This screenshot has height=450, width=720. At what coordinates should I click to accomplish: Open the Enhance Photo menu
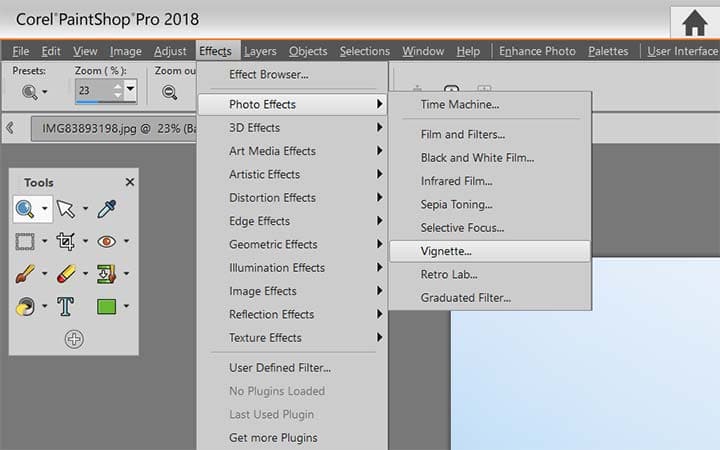click(537, 51)
